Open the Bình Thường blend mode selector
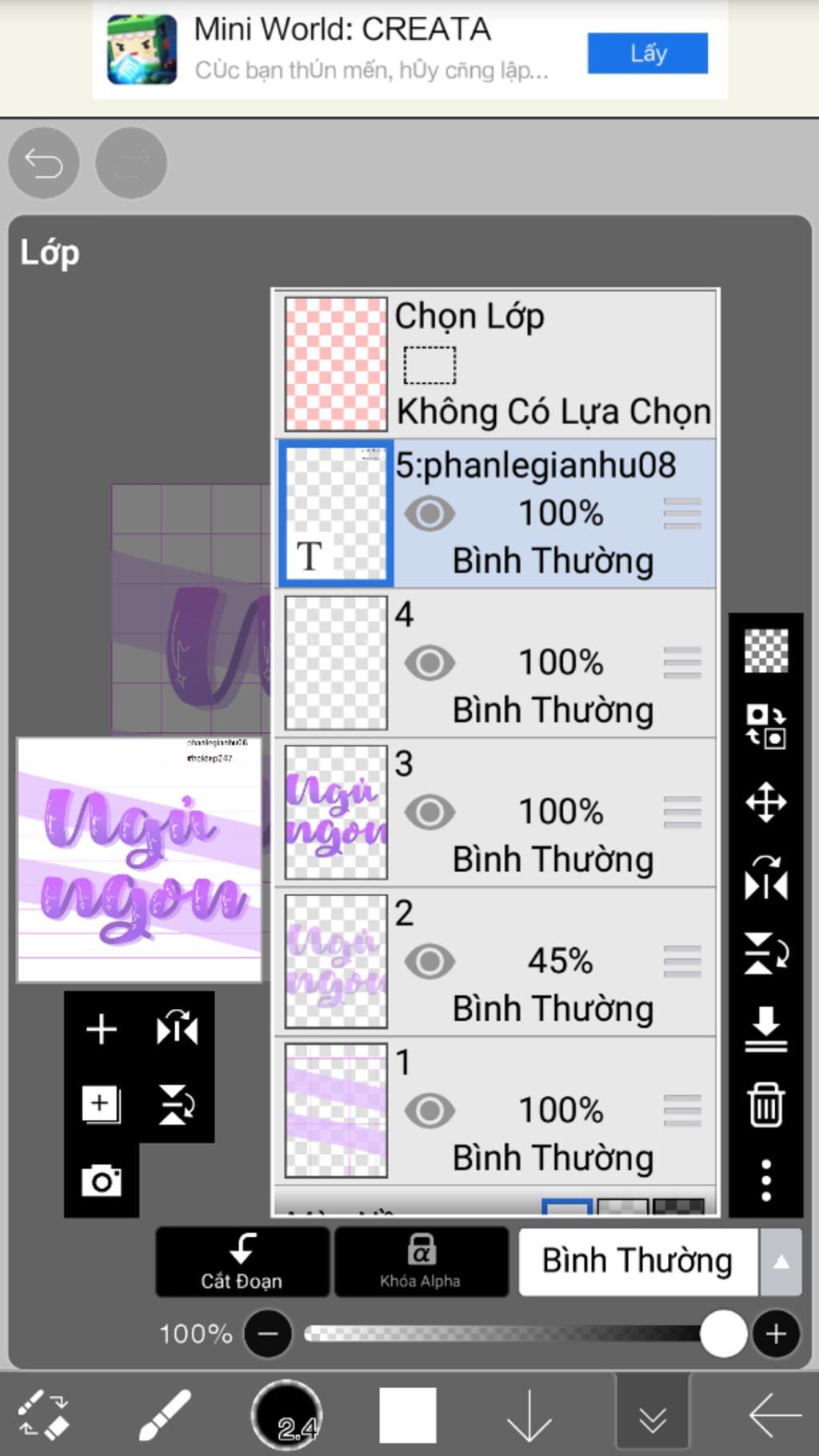Screen dimensions: 819x1456 [x=637, y=1262]
